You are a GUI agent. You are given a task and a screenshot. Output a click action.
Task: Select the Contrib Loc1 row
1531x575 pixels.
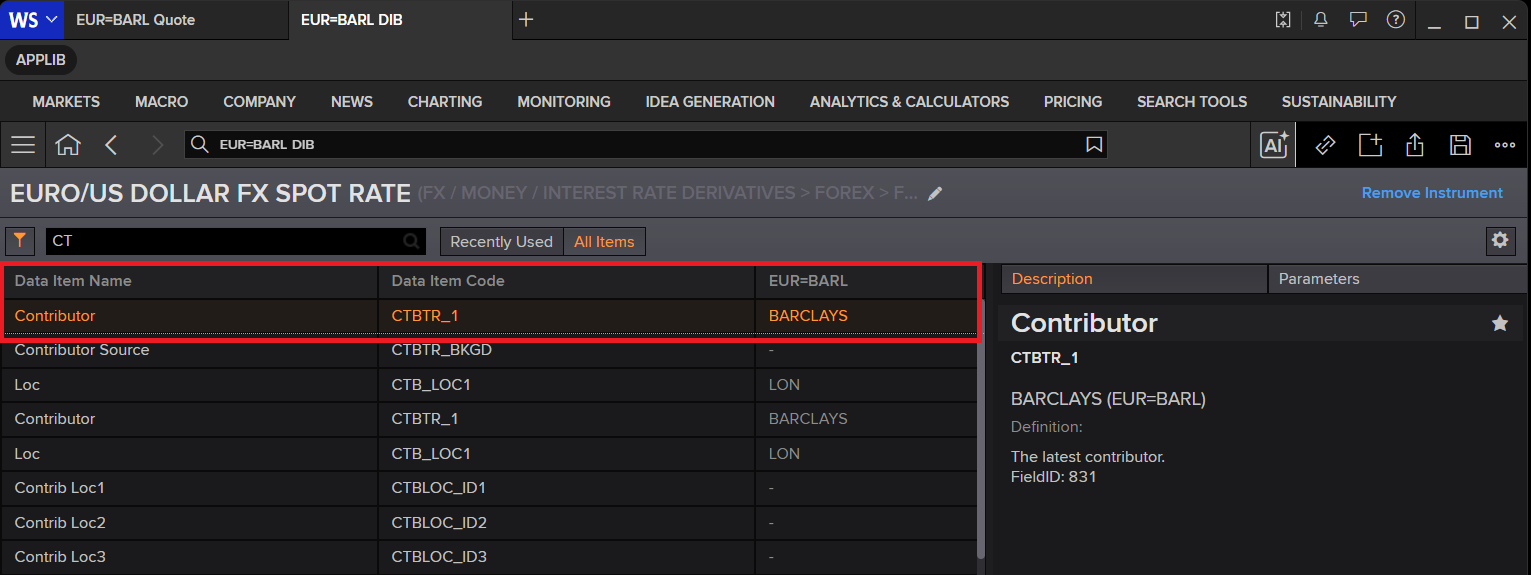(490, 488)
